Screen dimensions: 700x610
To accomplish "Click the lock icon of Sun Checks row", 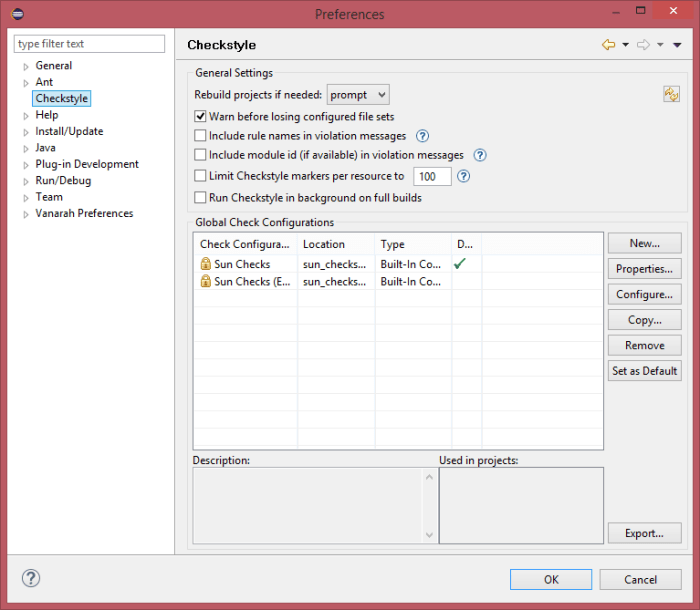I will (205, 264).
